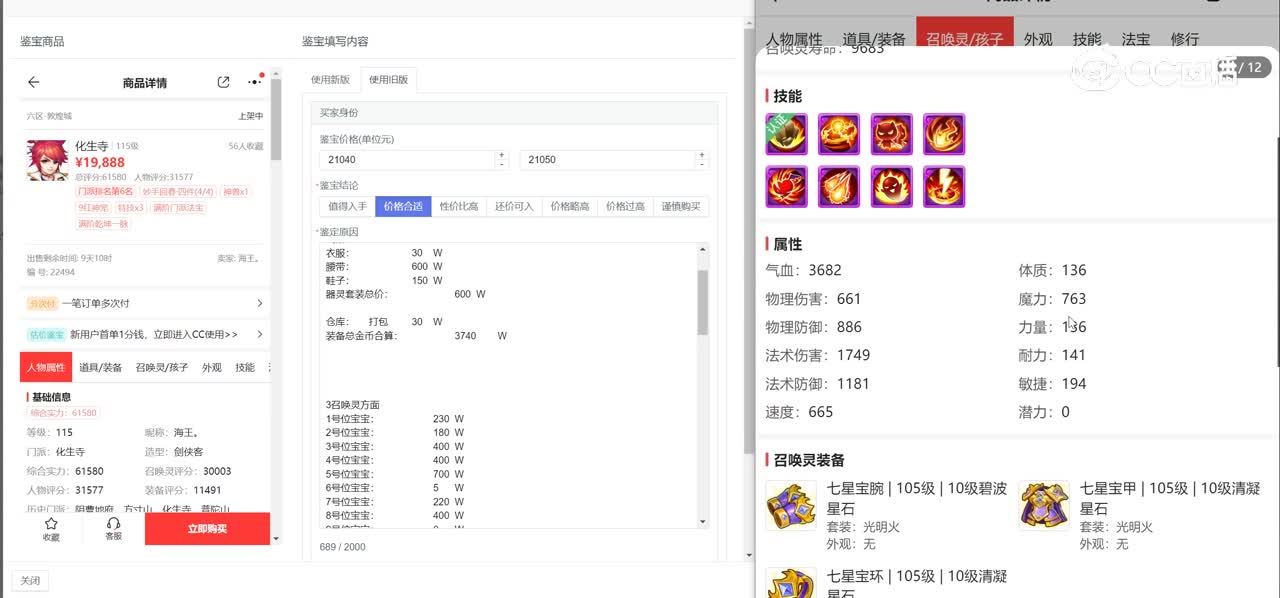This screenshot has width=1280, height=598.
Task: Open 召唤灵/孩子 tab in left product panel
Action: tap(162, 367)
